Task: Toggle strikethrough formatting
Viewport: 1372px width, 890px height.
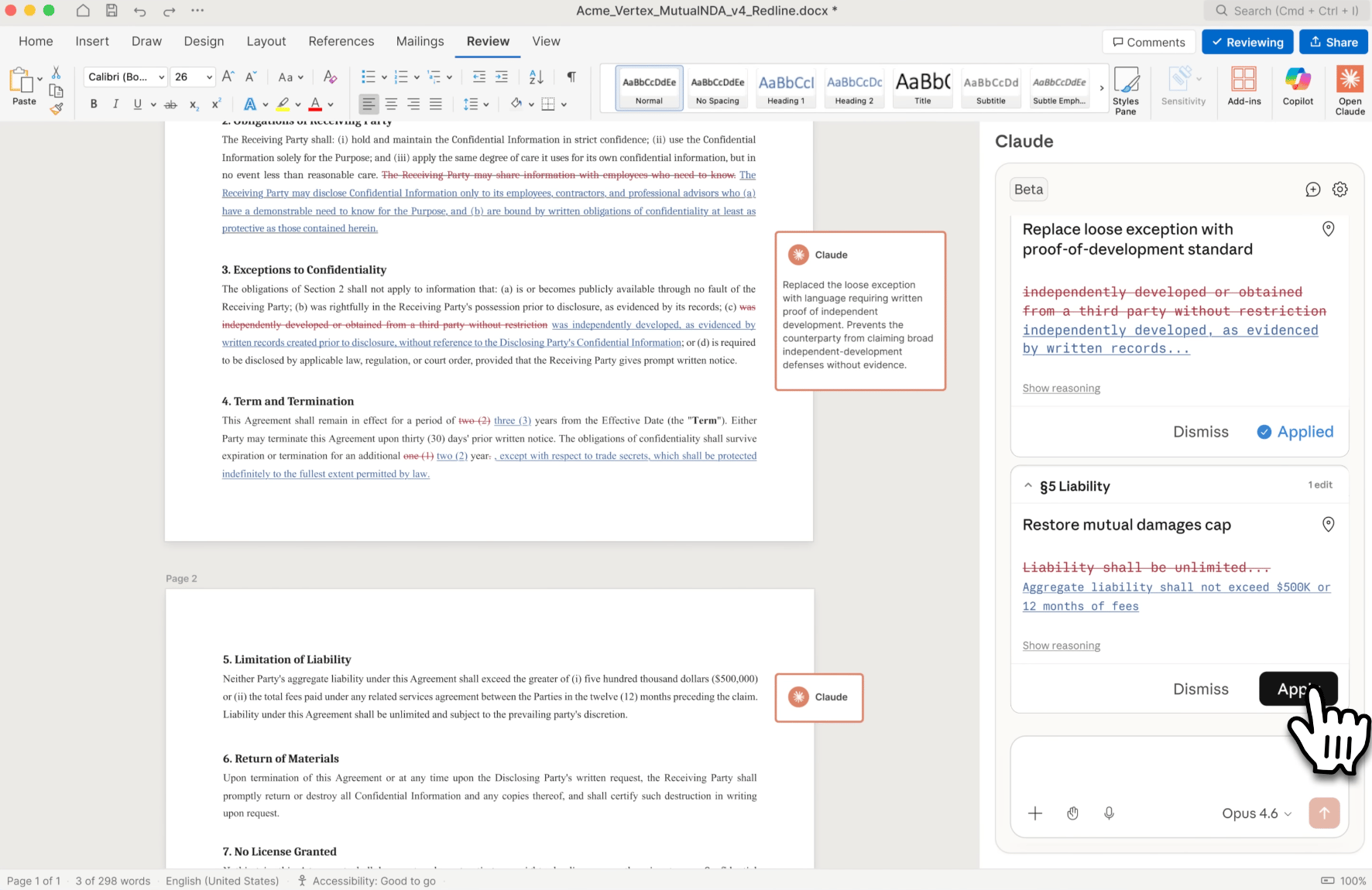Action: [170, 104]
